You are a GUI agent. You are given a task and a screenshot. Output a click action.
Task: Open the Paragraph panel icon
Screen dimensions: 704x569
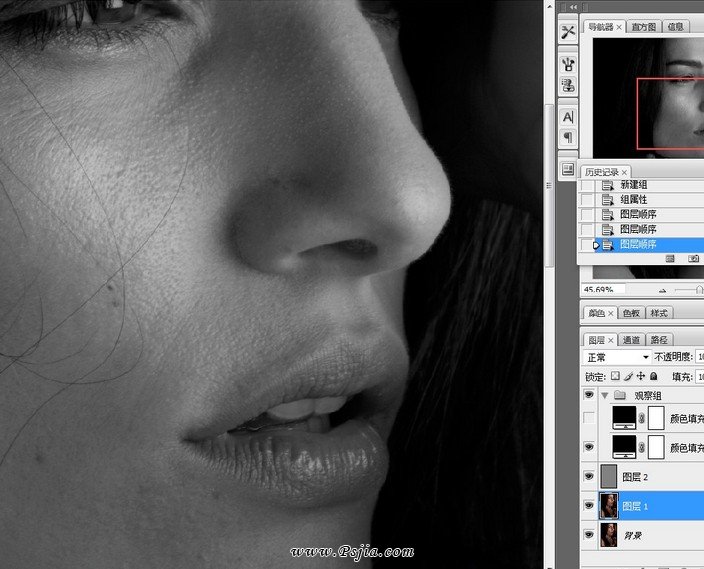568,138
